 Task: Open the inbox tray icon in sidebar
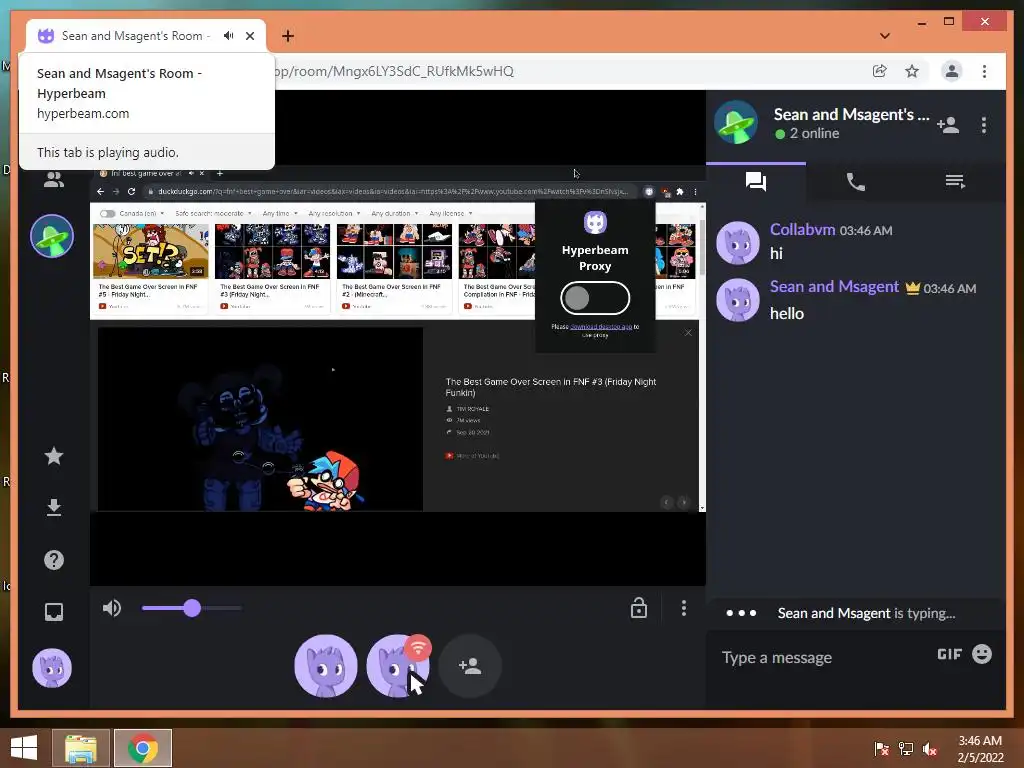54,612
